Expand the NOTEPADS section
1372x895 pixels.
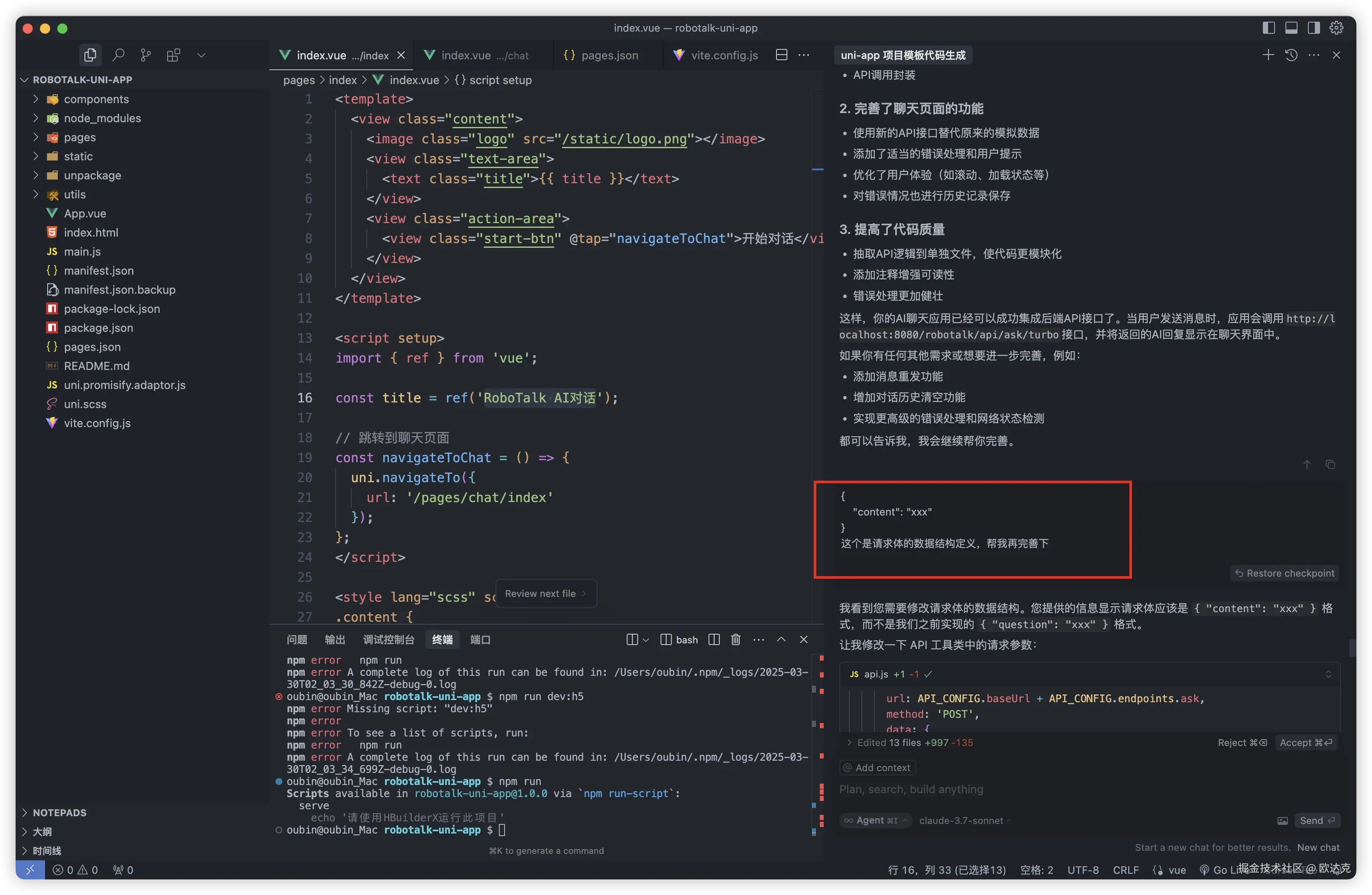pyautogui.click(x=59, y=813)
